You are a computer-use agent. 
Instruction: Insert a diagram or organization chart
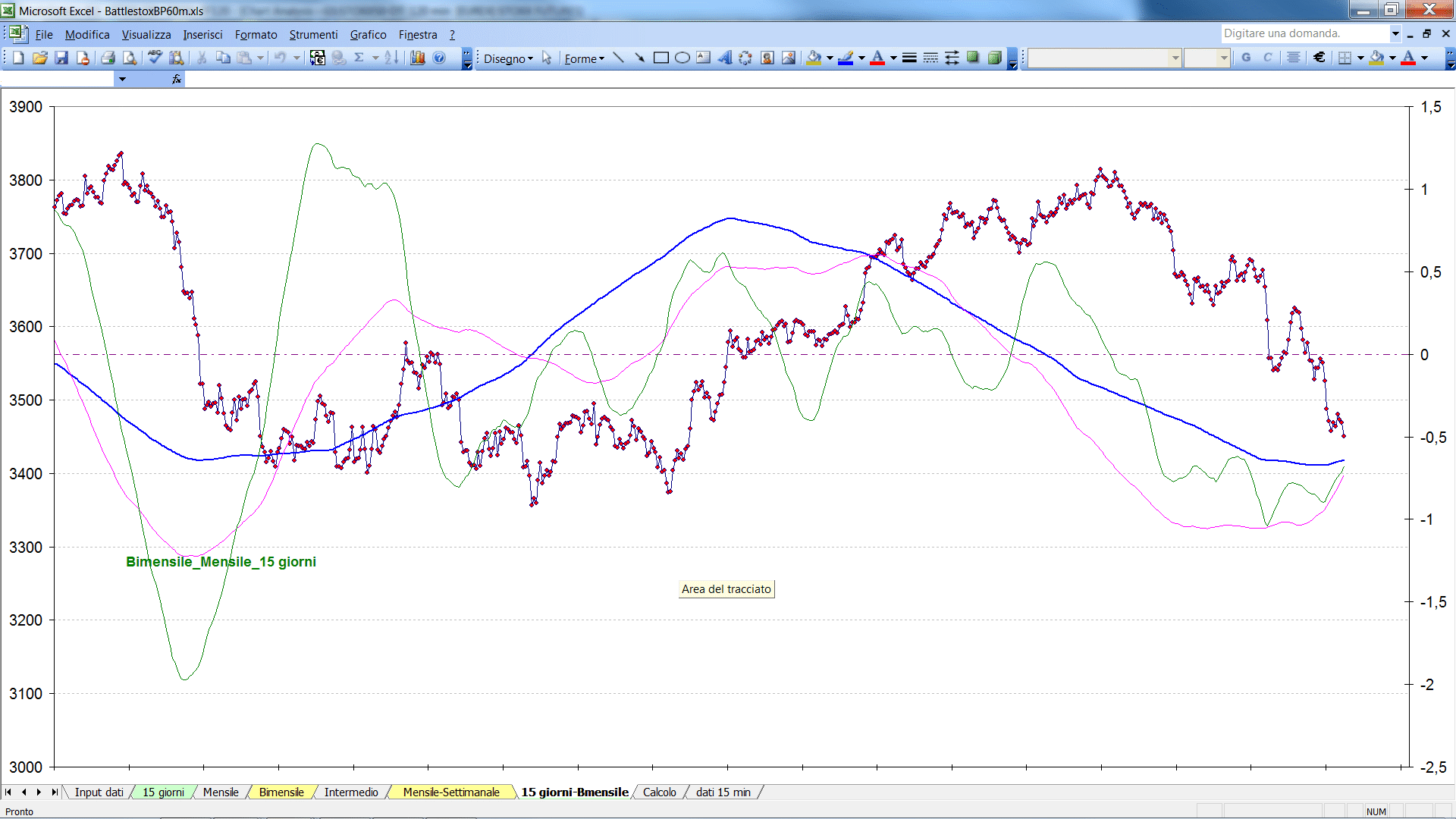tap(746, 58)
